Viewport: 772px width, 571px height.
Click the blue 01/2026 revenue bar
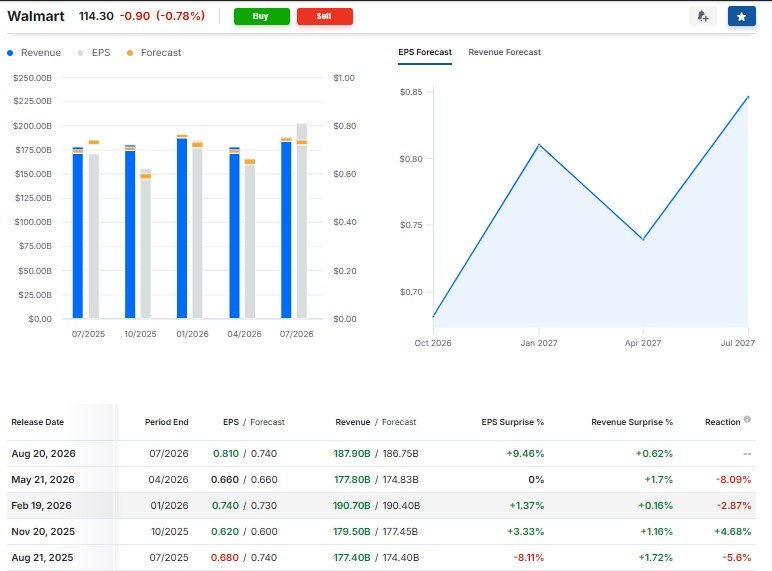(x=182, y=228)
